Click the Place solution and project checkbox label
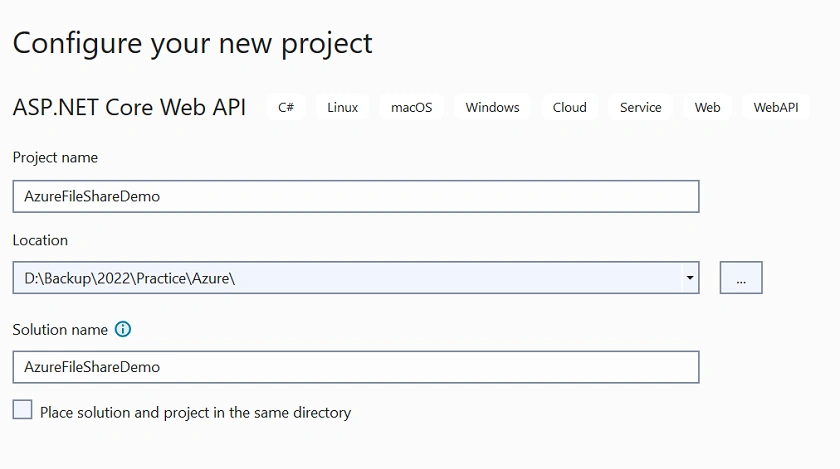 [x=196, y=413]
